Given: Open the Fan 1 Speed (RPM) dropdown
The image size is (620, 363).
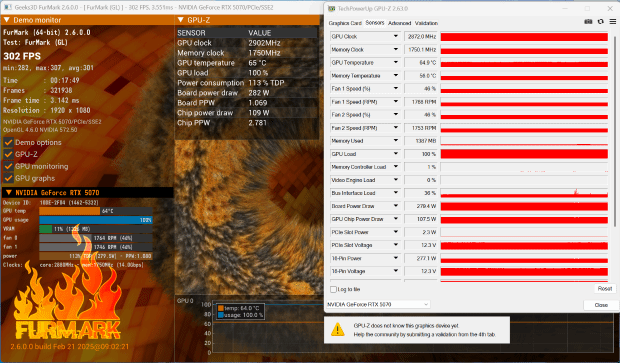Looking at the screenshot, I should [395, 102].
